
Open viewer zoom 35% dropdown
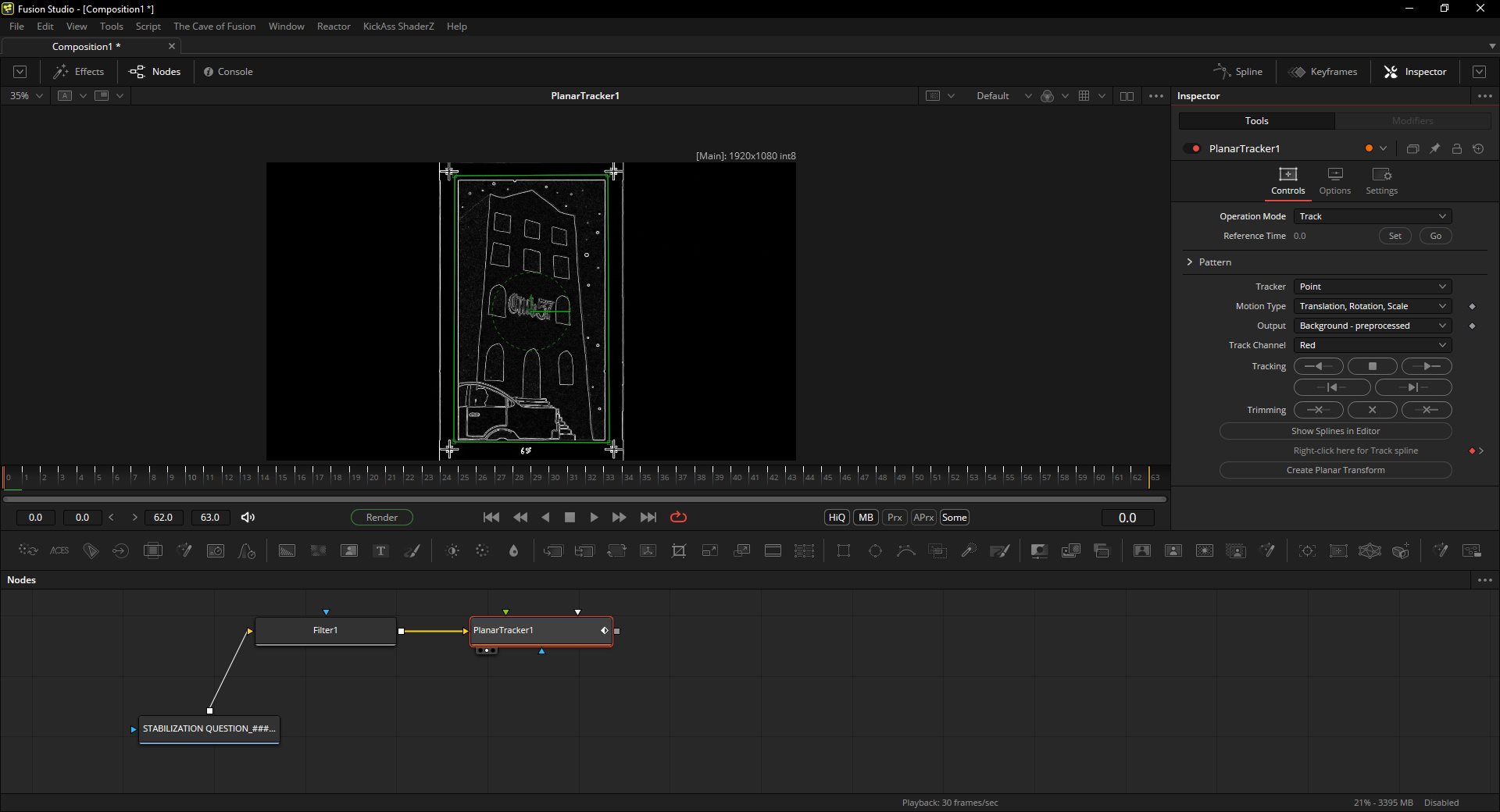pyautogui.click(x=26, y=96)
